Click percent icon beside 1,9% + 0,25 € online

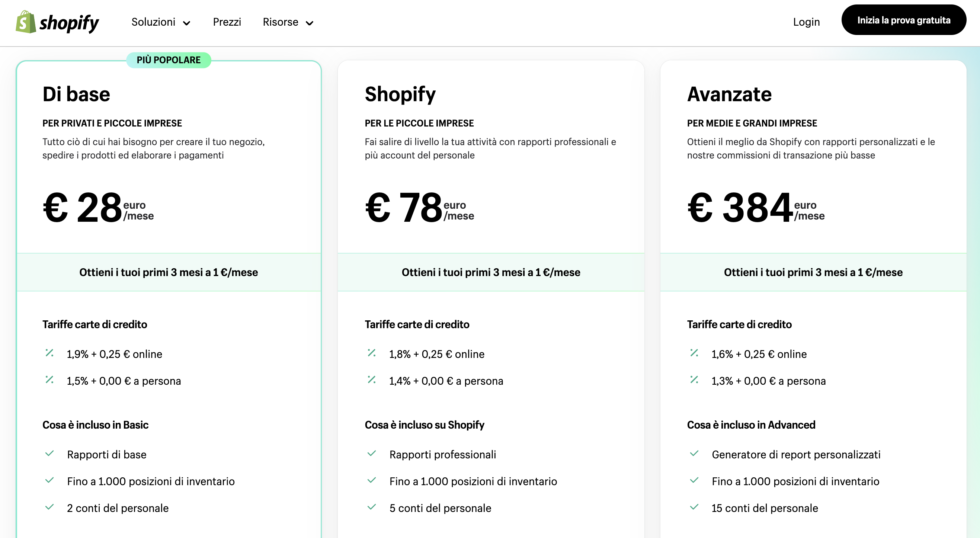pyautogui.click(x=49, y=353)
